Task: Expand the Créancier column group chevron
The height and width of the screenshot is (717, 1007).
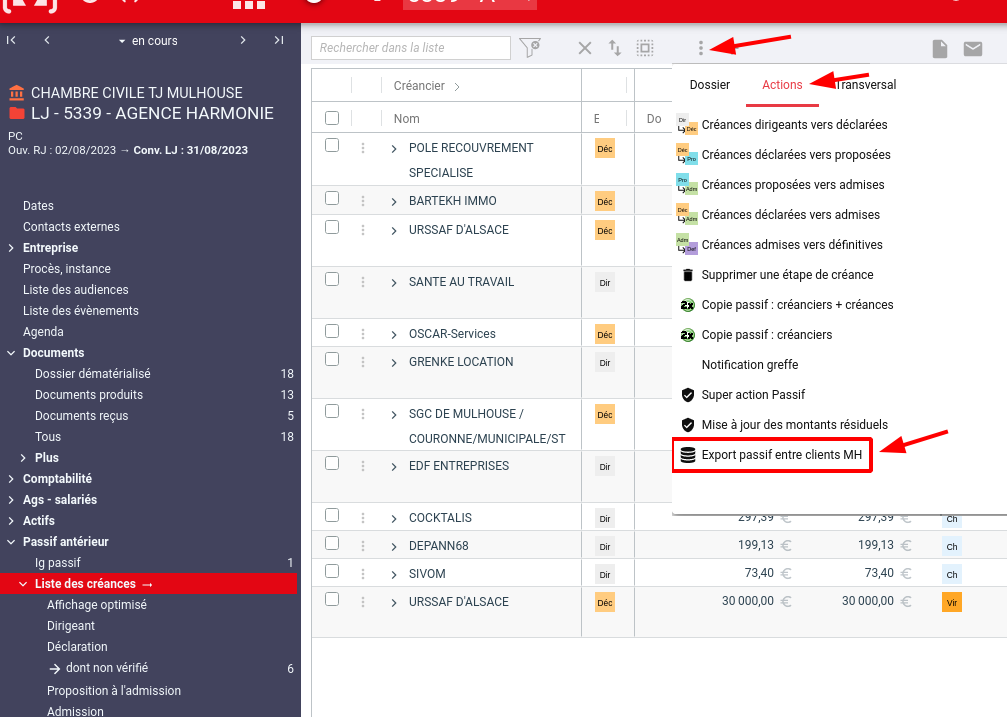Action: [x=457, y=87]
